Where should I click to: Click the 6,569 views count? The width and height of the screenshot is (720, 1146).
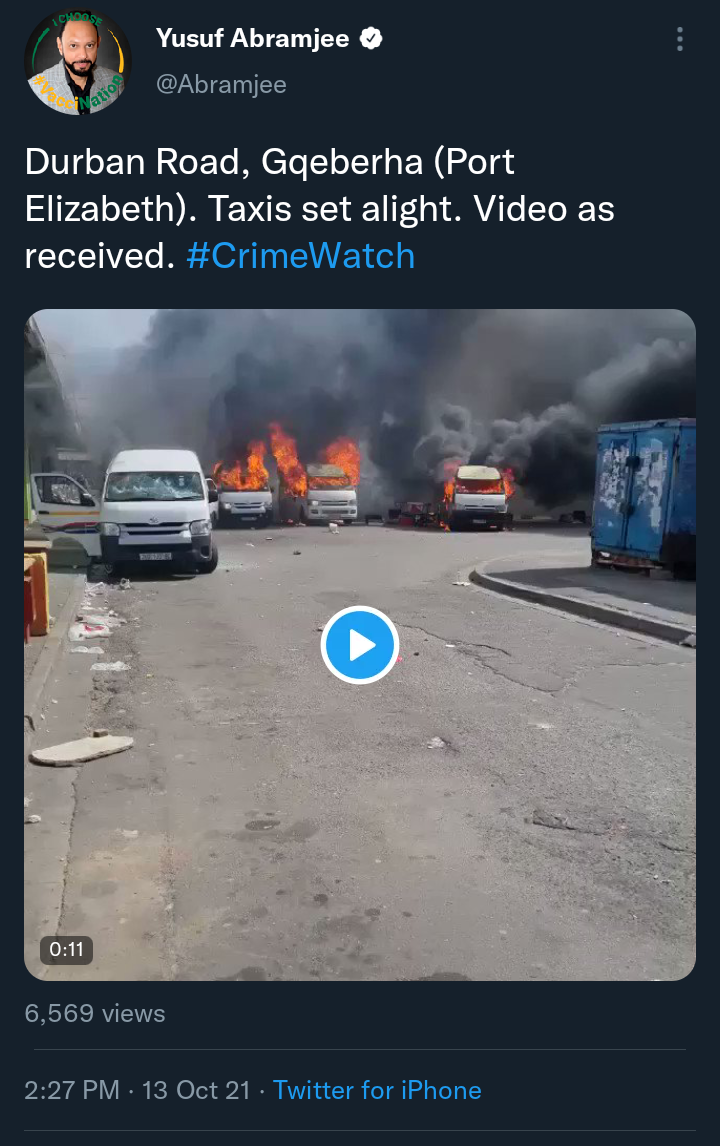[x=95, y=1013]
